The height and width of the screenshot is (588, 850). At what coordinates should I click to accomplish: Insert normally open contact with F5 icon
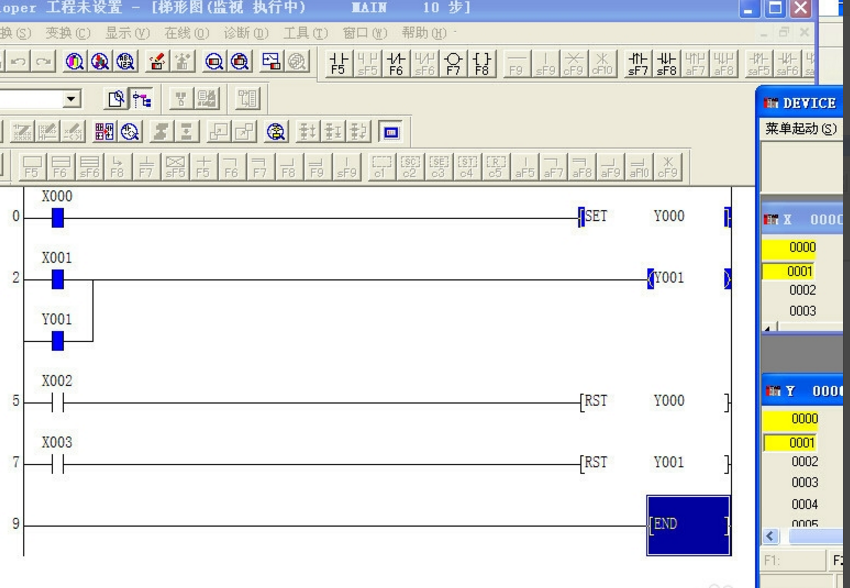point(339,63)
